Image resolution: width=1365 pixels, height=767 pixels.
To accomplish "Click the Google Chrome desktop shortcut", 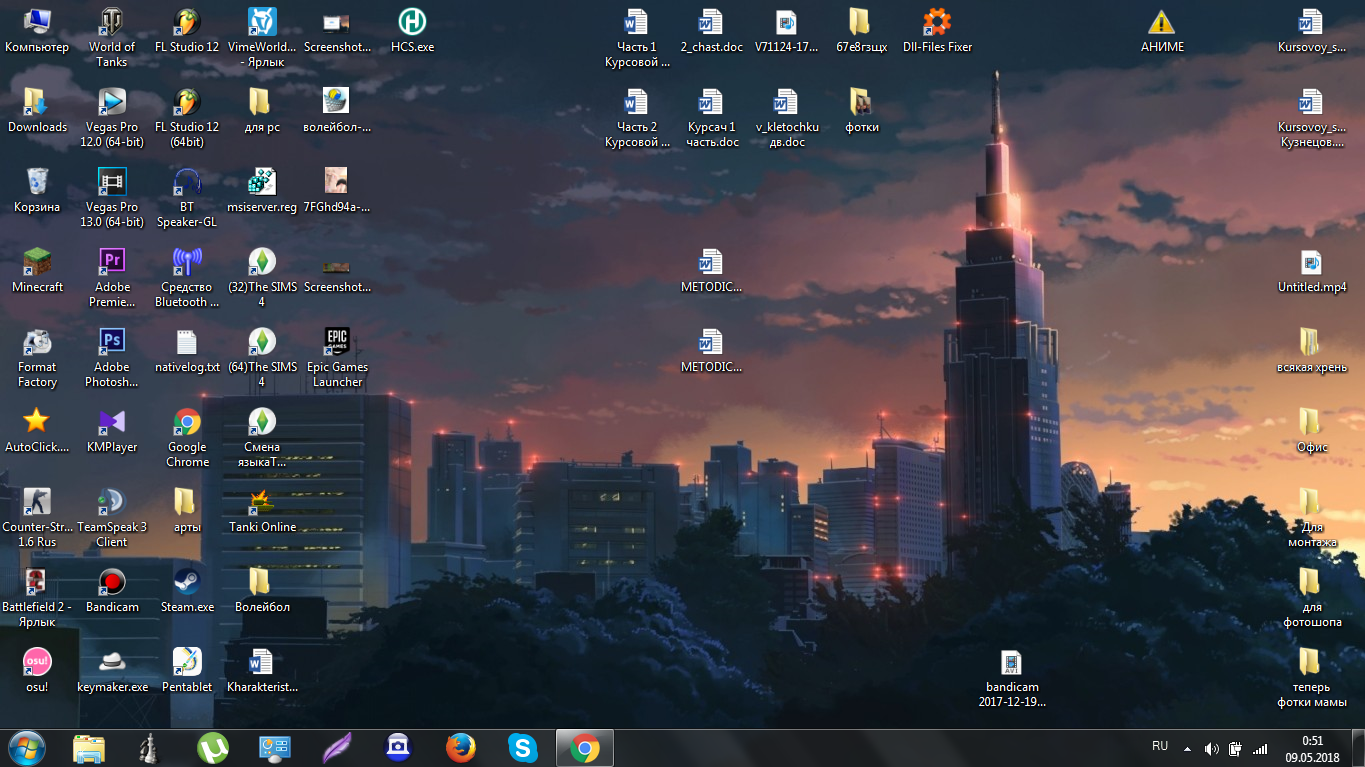I will tap(187, 437).
